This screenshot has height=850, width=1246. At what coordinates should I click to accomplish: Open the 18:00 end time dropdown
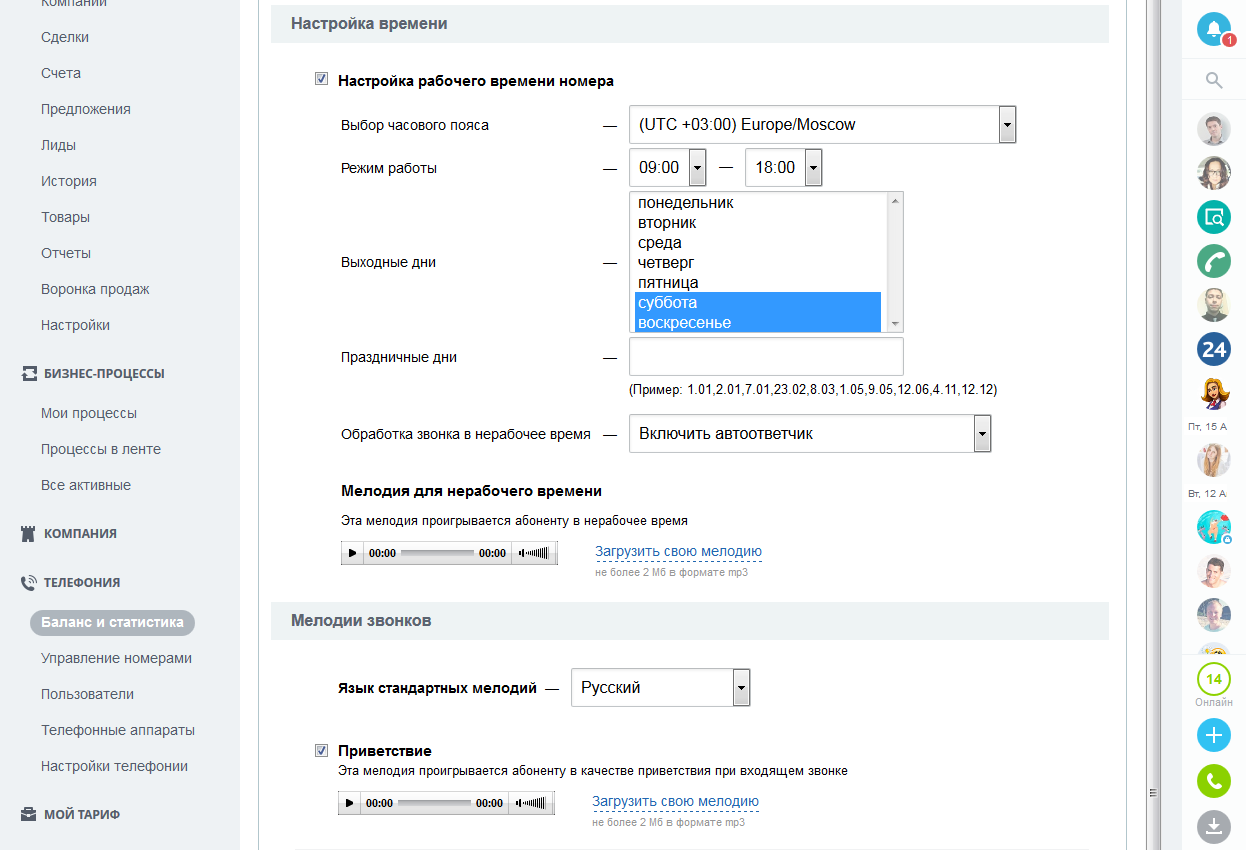click(784, 167)
